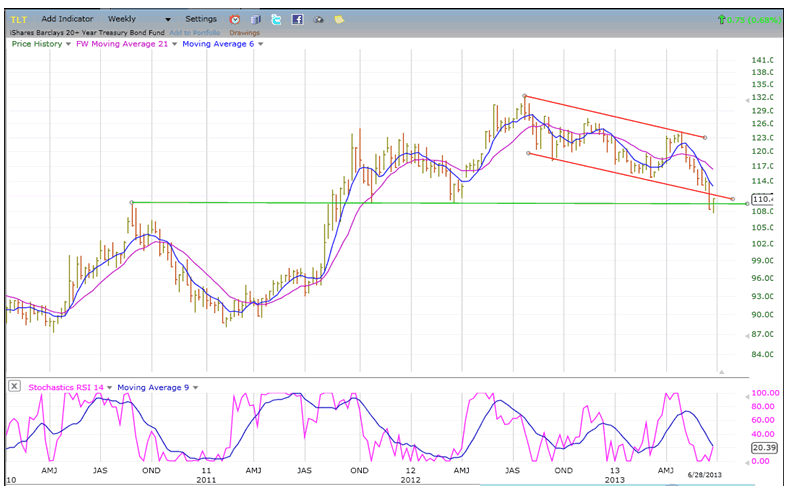Click the 110.4 current price label
The image size is (786, 495).
(762, 200)
